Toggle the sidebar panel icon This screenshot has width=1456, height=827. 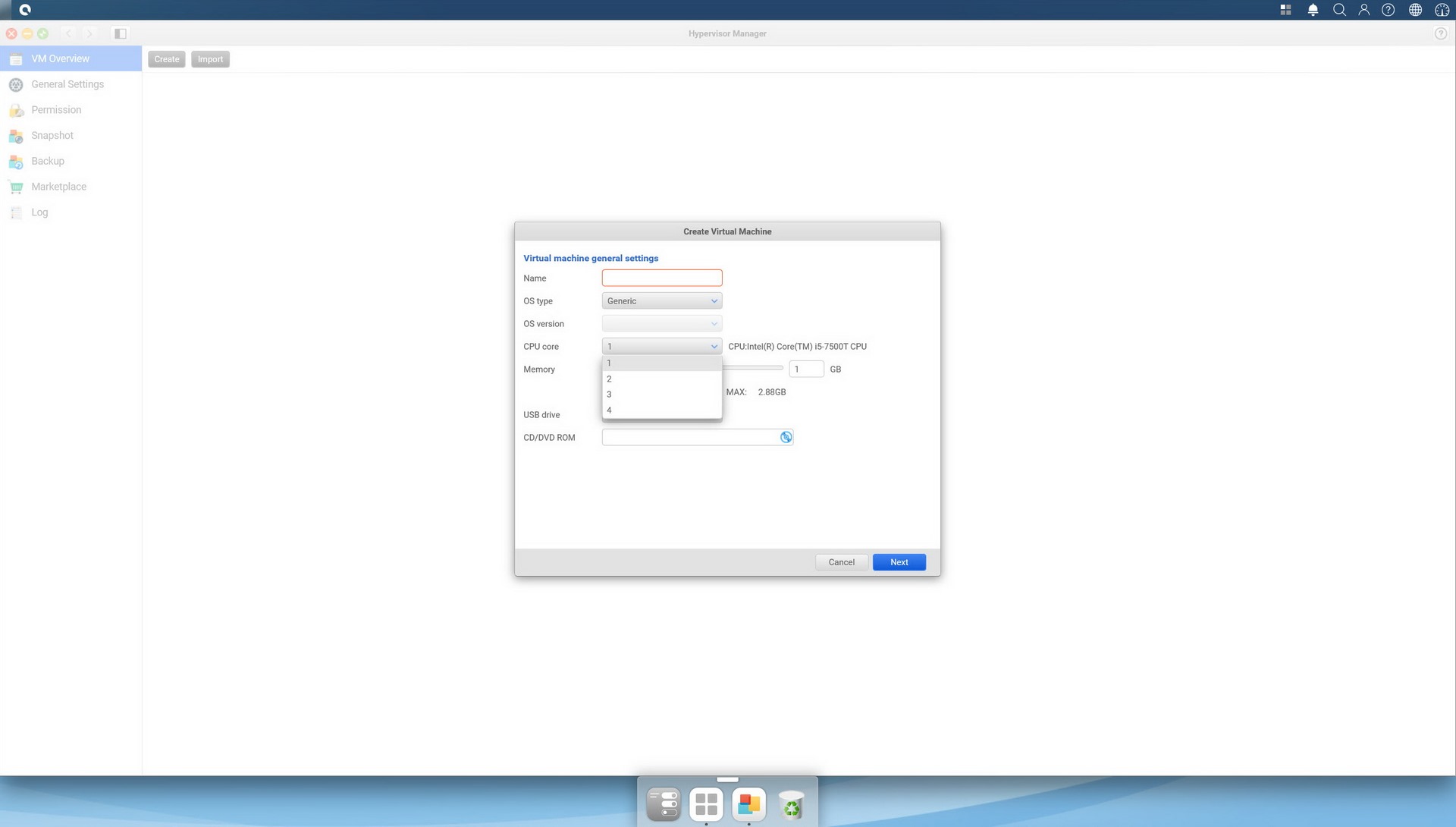[120, 33]
